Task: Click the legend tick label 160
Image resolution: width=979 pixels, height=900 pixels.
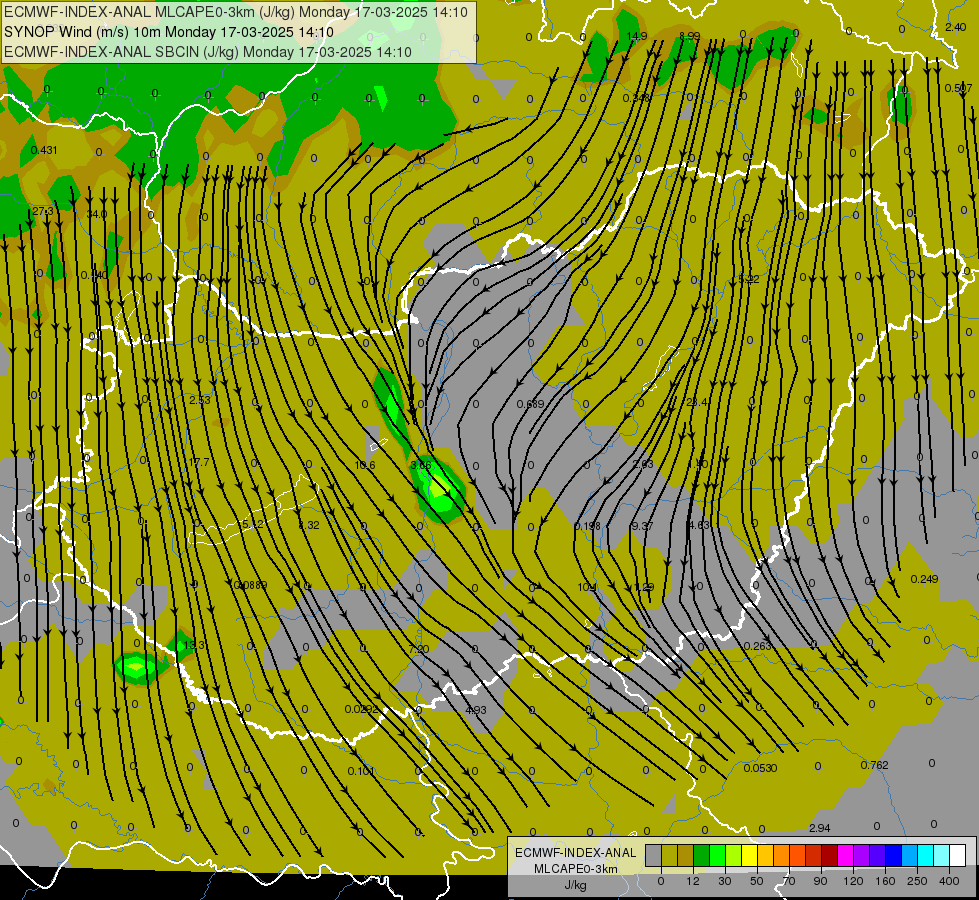Action: [x=885, y=881]
